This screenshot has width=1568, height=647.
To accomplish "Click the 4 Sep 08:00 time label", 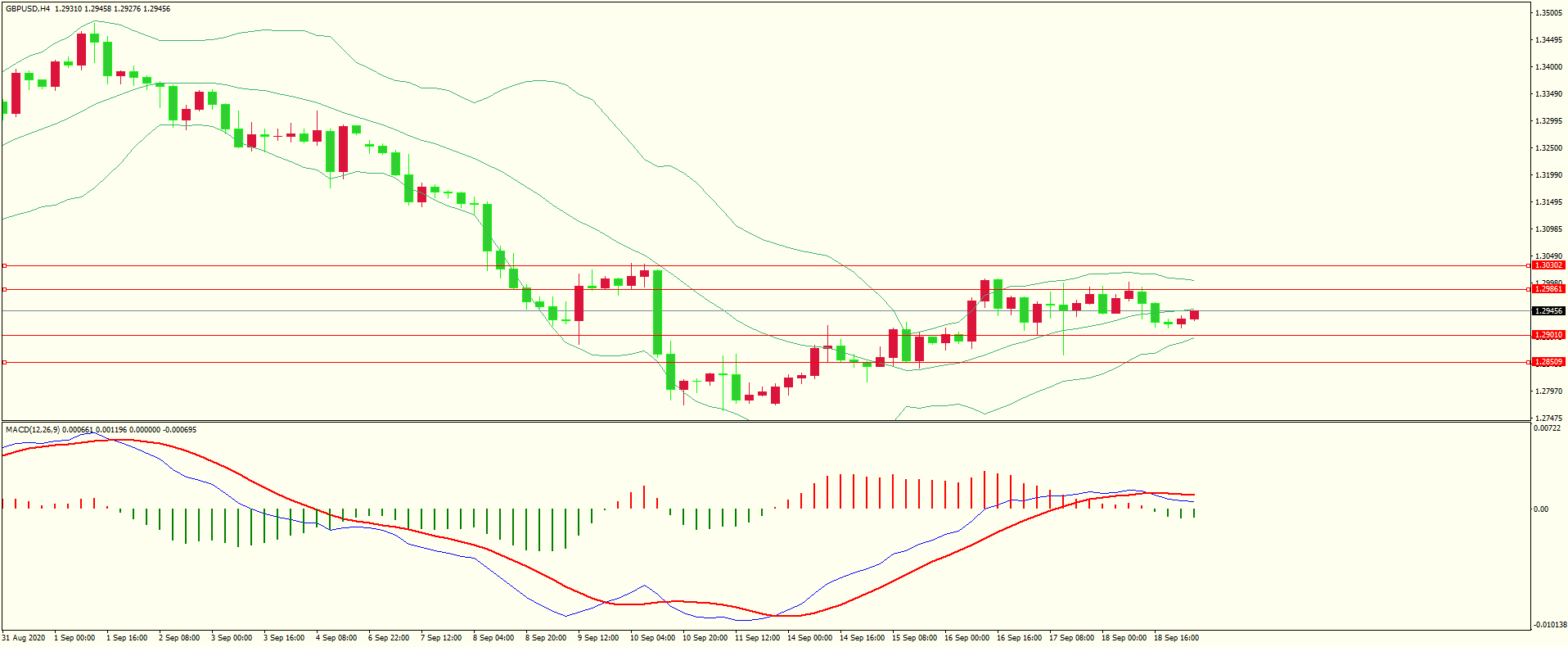I will pyautogui.click(x=336, y=638).
